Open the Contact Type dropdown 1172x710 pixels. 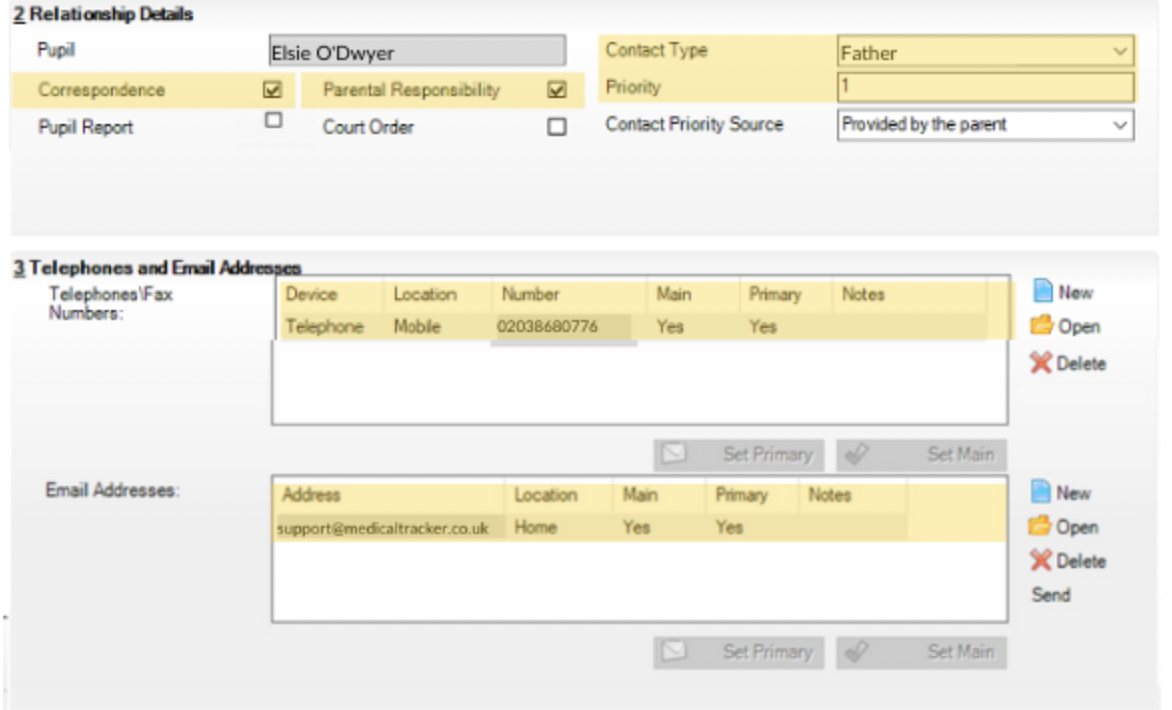(1120, 52)
